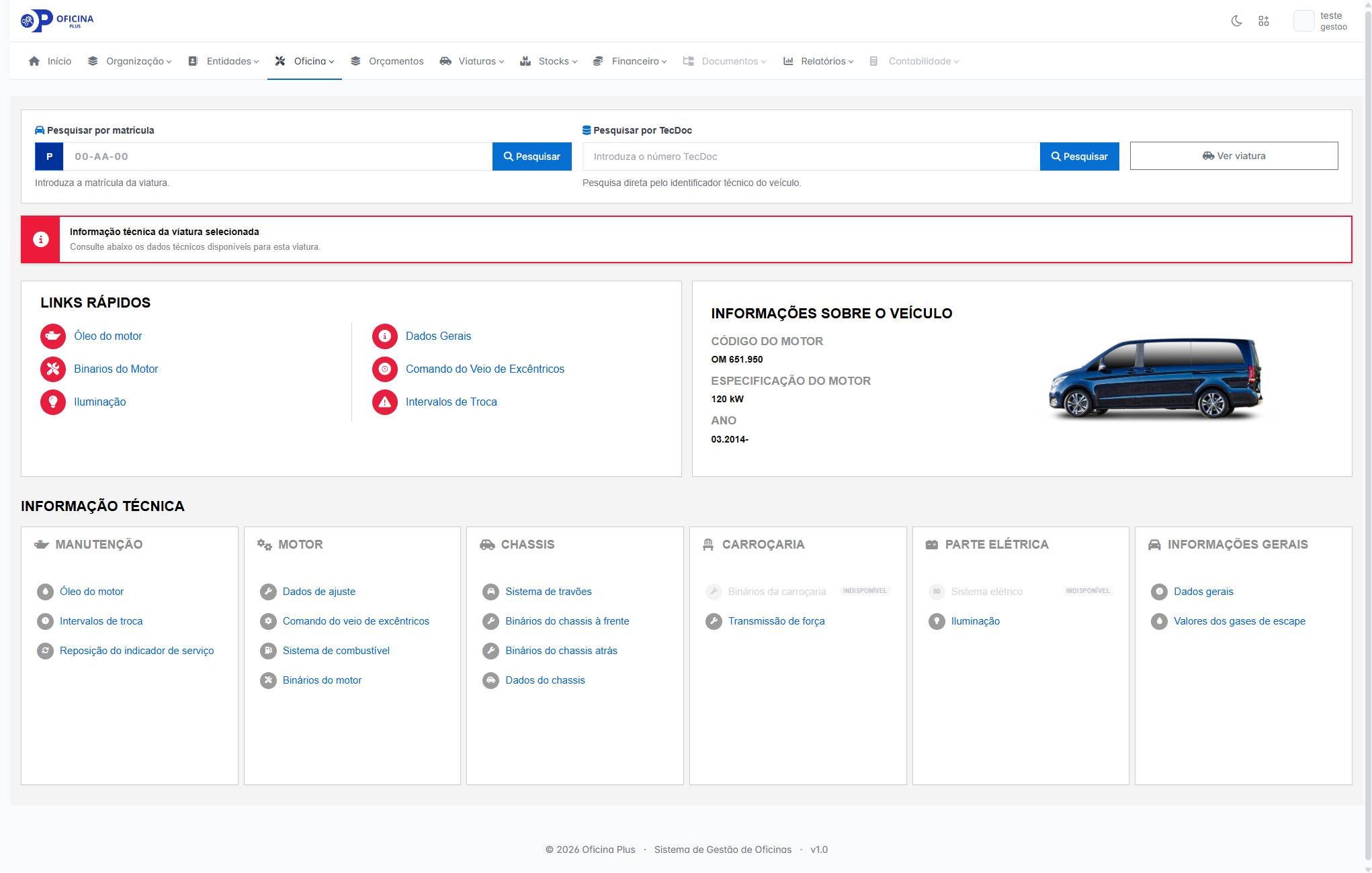Click the red info alert icon
The height and width of the screenshot is (873, 1372).
(41, 239)
